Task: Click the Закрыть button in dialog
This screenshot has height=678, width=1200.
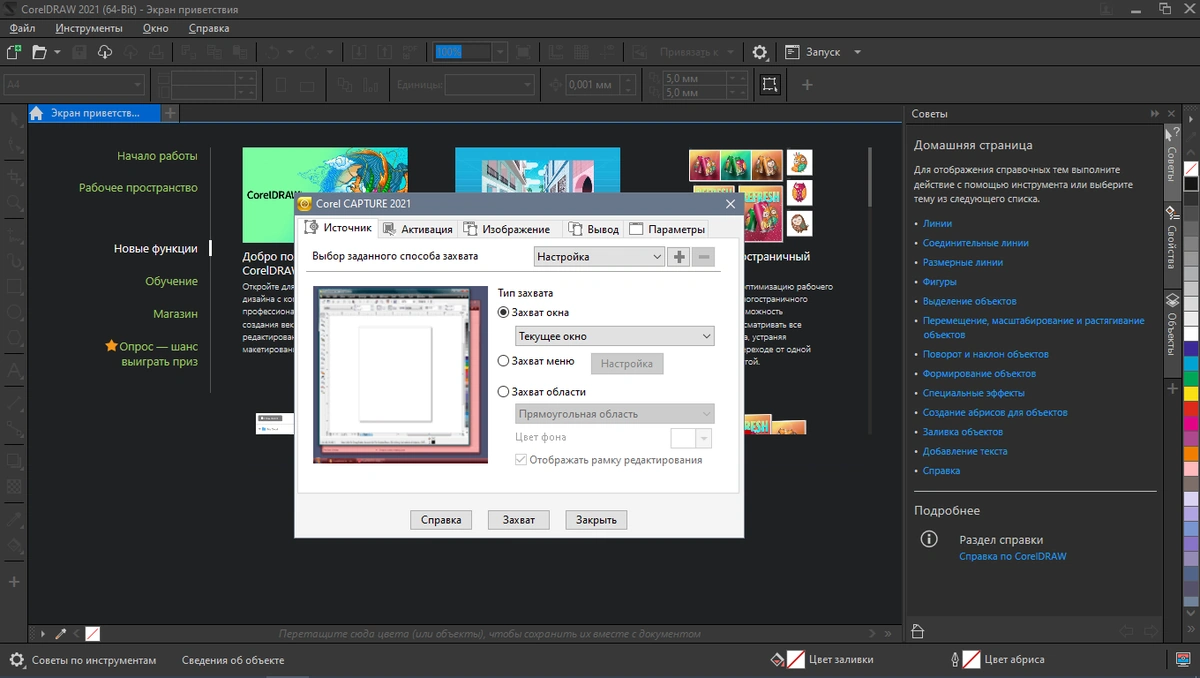Action: (x=596, y=520)
